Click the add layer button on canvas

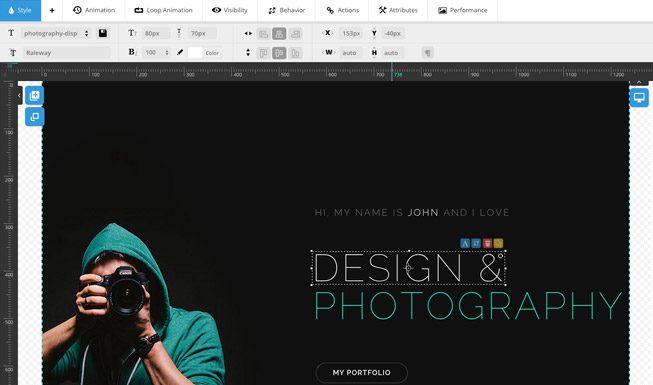[34, 95]
